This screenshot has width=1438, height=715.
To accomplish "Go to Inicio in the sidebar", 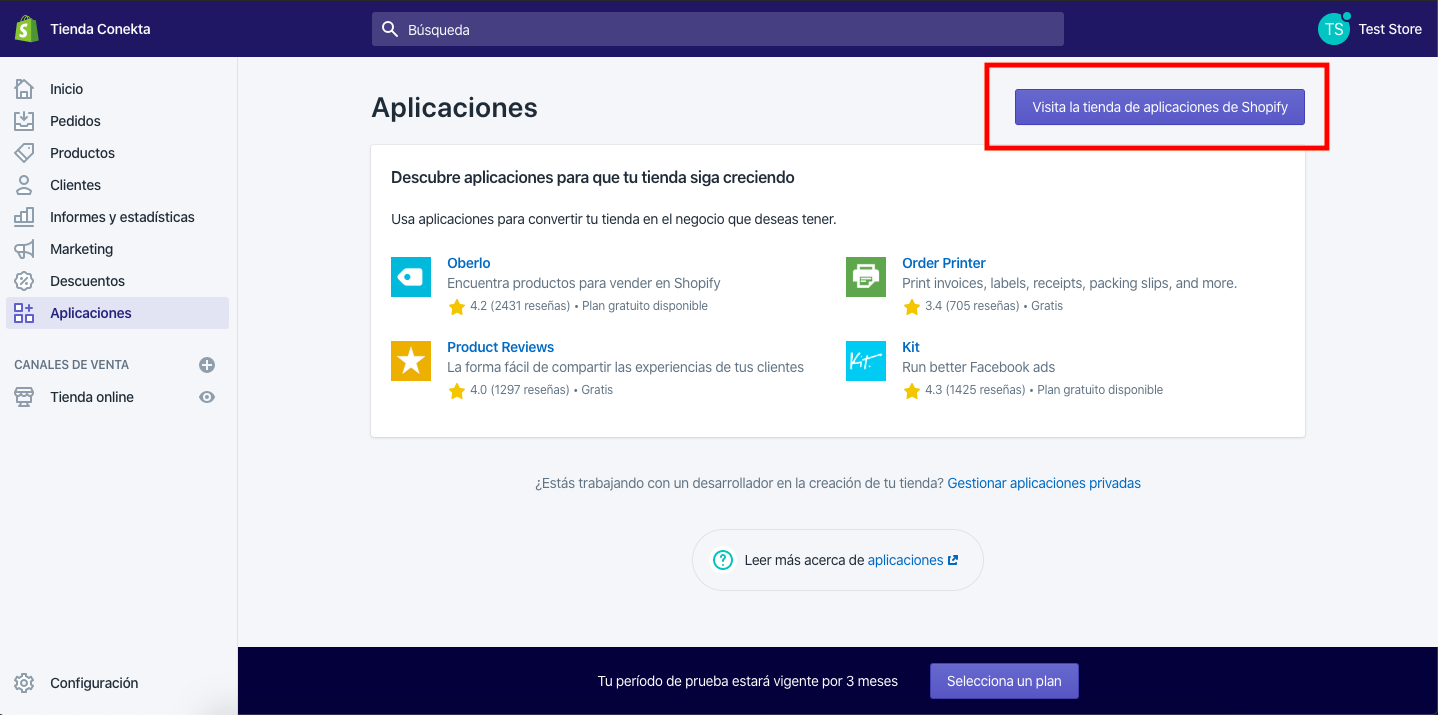I will (x=67, y=89).
